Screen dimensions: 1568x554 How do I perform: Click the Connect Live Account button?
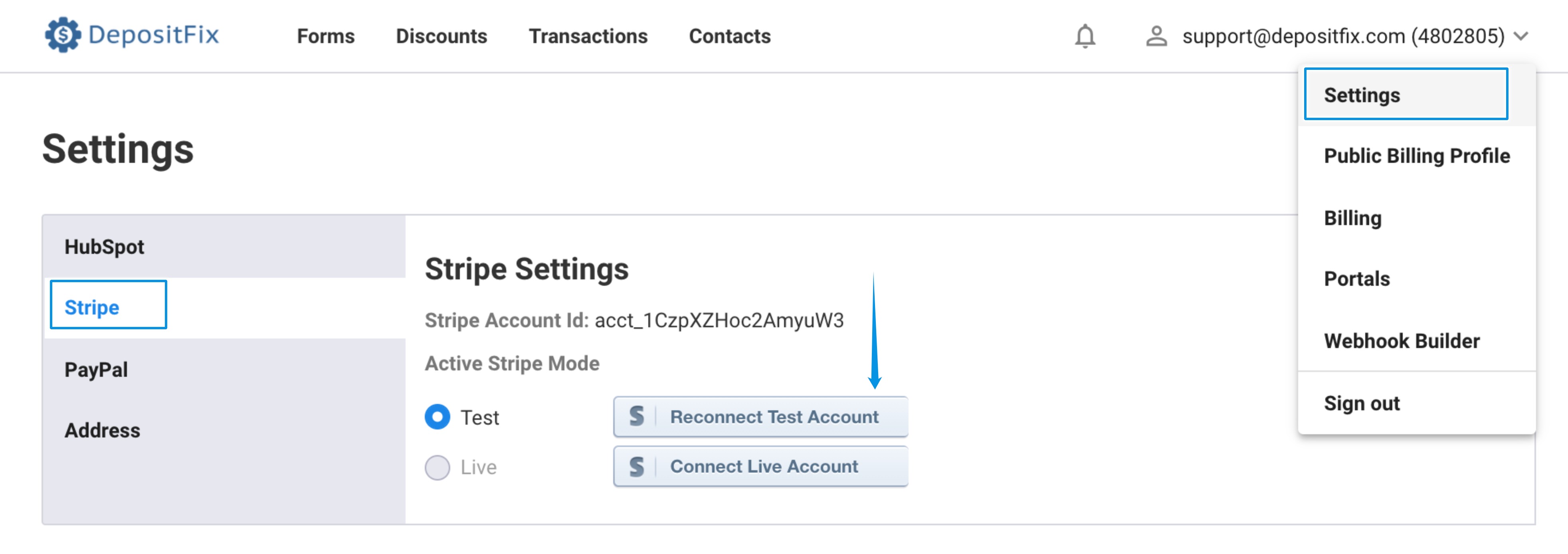coord(760,466)
